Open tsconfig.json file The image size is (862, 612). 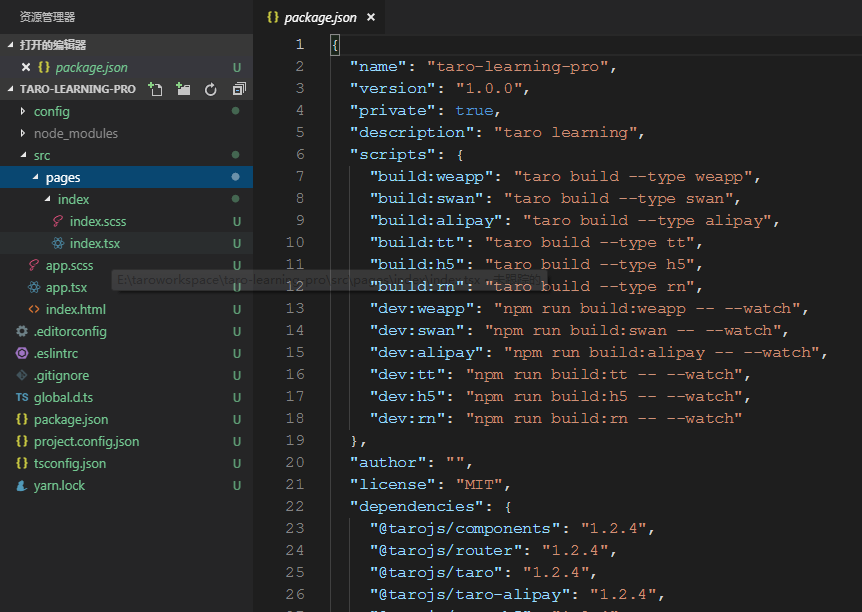[126, 463]
